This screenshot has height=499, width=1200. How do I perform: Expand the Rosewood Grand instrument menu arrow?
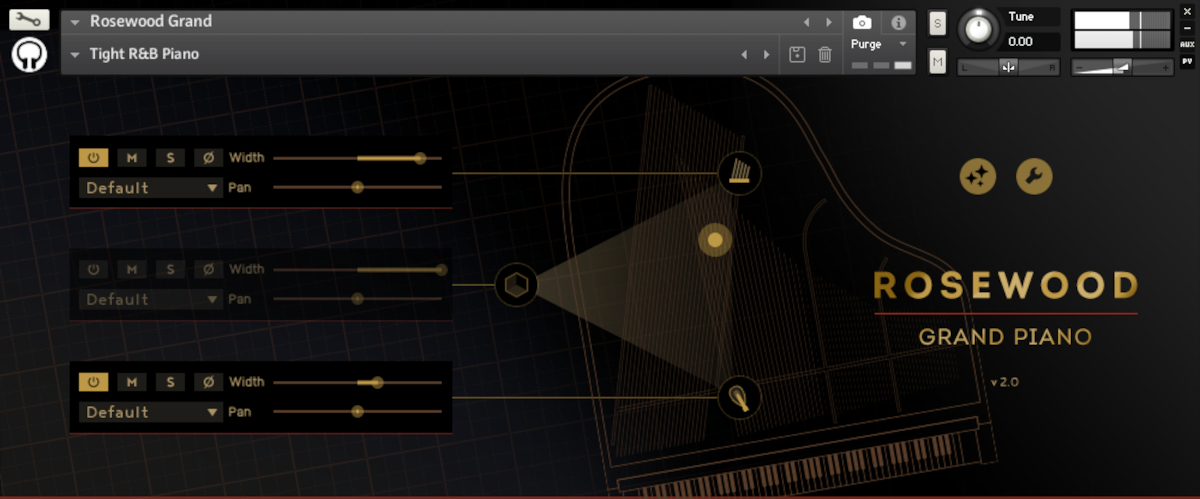click(x=75, y=22)
